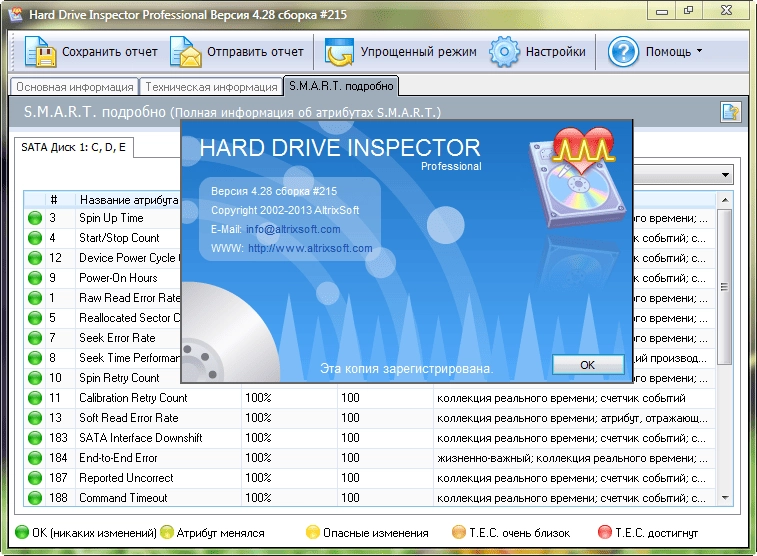
Task: Click the status icon for Device Power Cycle row
Action: 35,258
